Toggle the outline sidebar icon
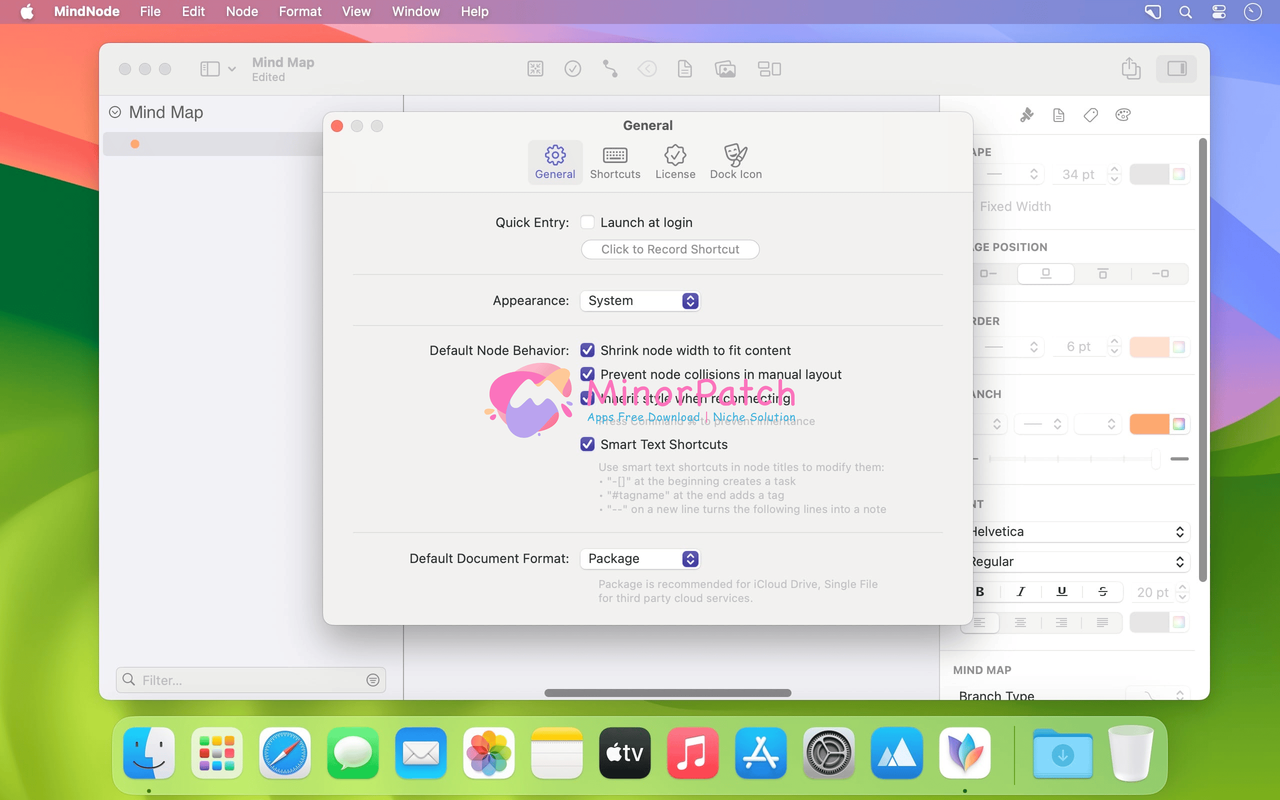 (x=210, y=69)
